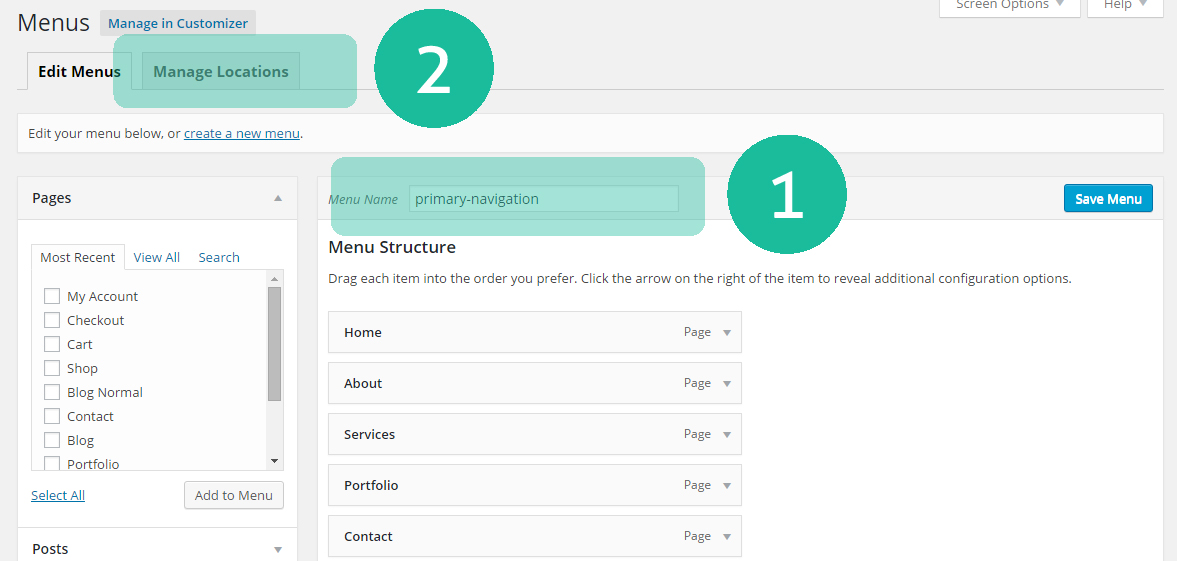Expand the Contact menu item arrow
This screenshot has width=1177, height=561.
pos(727,537)
